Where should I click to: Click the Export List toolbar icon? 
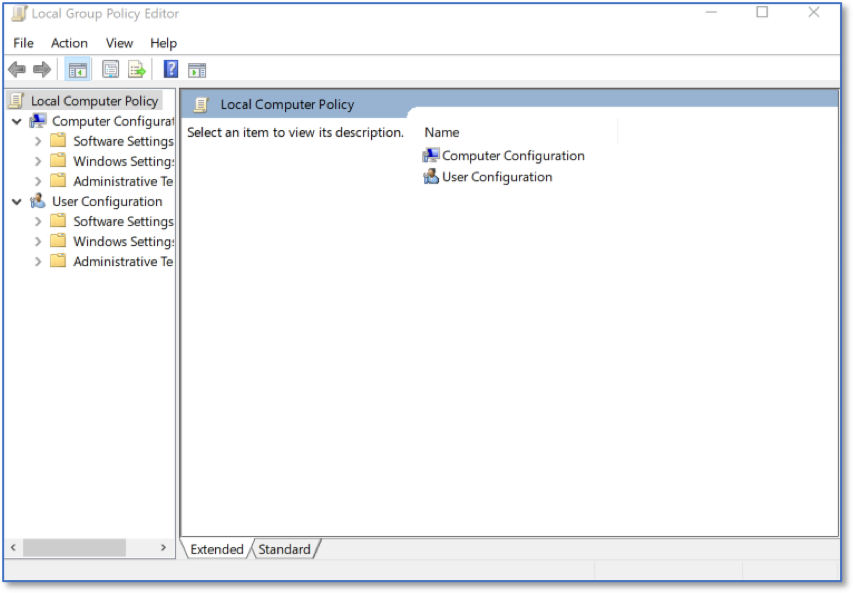pyautogui.click(x=137, y=69)
